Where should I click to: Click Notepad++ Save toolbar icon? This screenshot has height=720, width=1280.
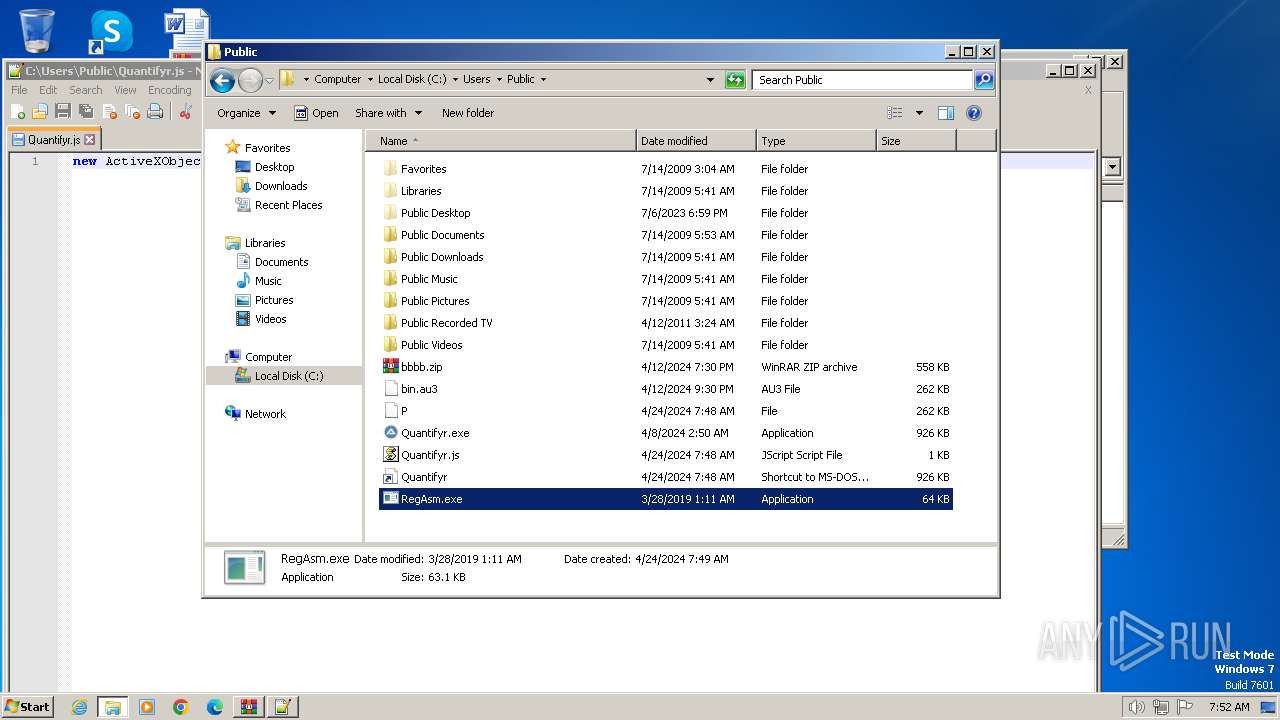pyautogui.click(x=63, y=112)
